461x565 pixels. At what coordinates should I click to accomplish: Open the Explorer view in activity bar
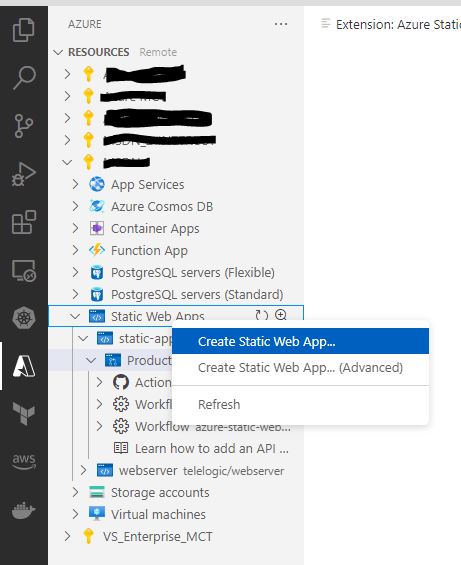(23, 30)
